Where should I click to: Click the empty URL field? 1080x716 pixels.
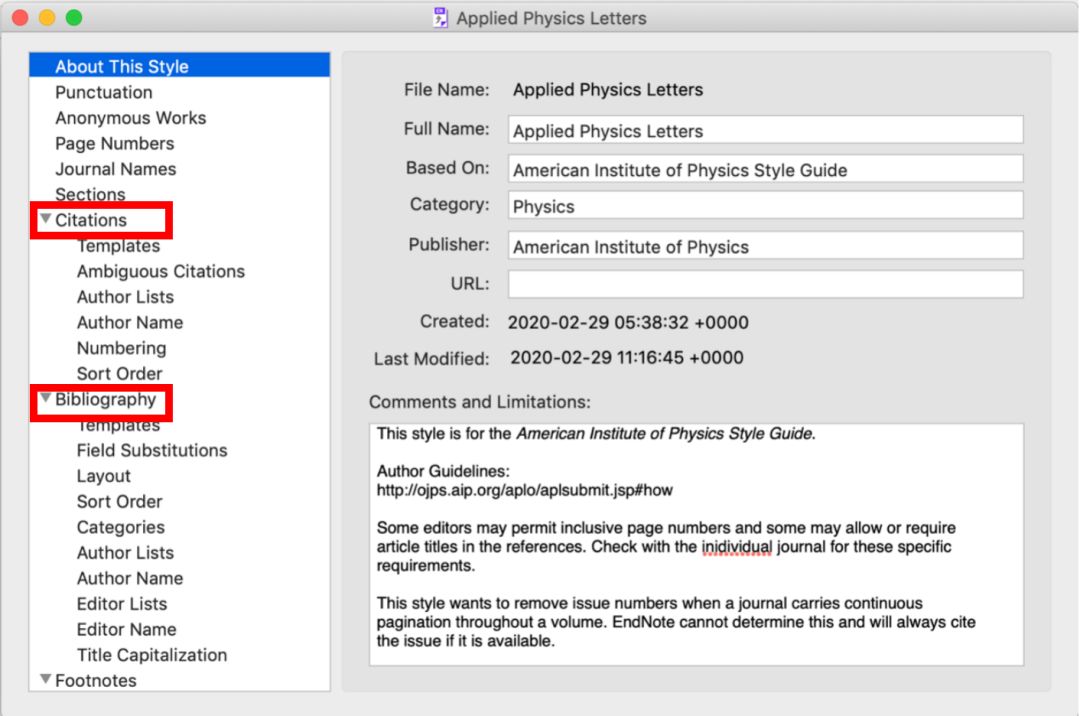765,284
